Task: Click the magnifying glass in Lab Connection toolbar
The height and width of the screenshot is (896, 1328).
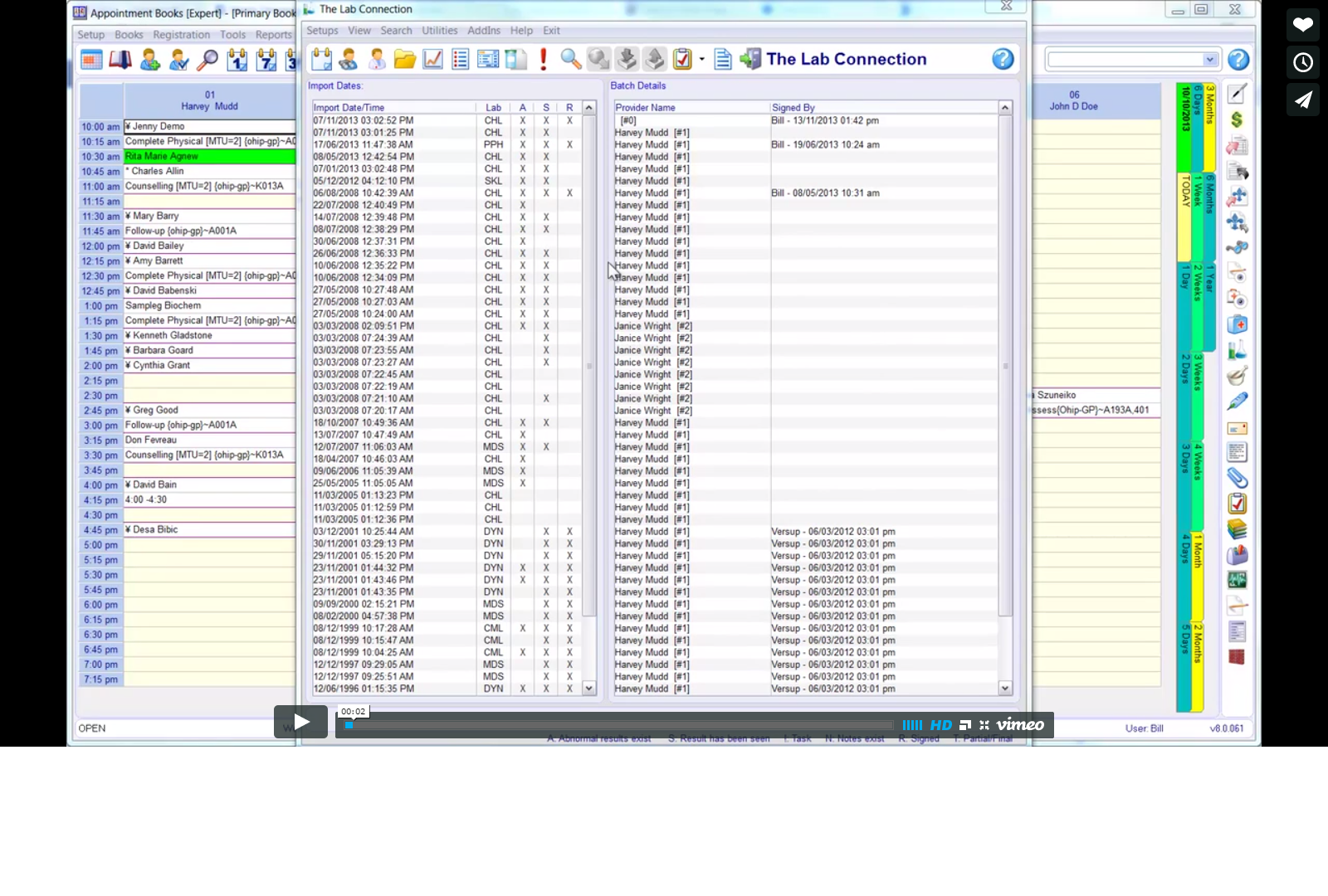Action: tap(571, 59)
